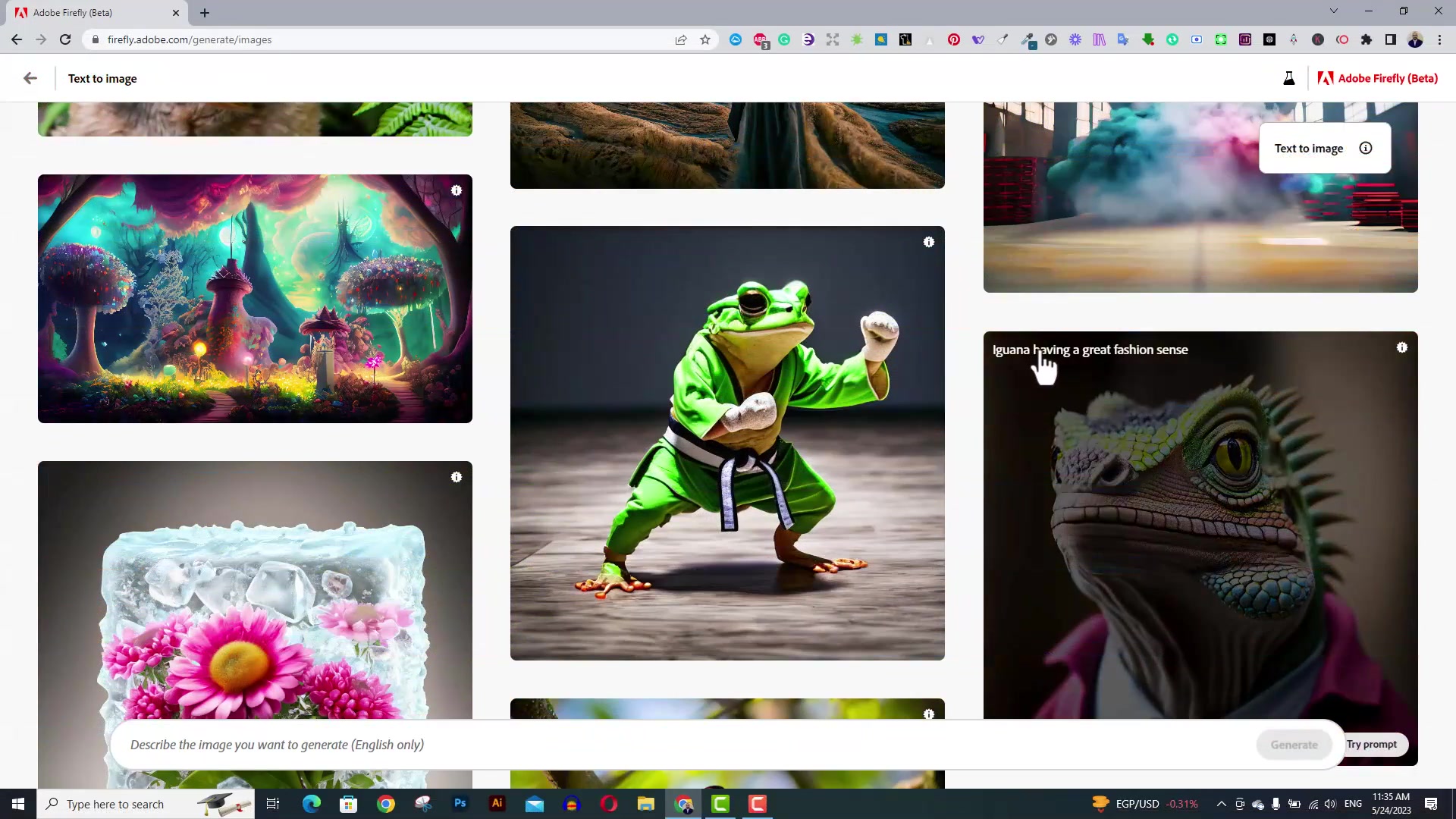Open the Firefly beaker labs icon

(x=1289, y=78)
